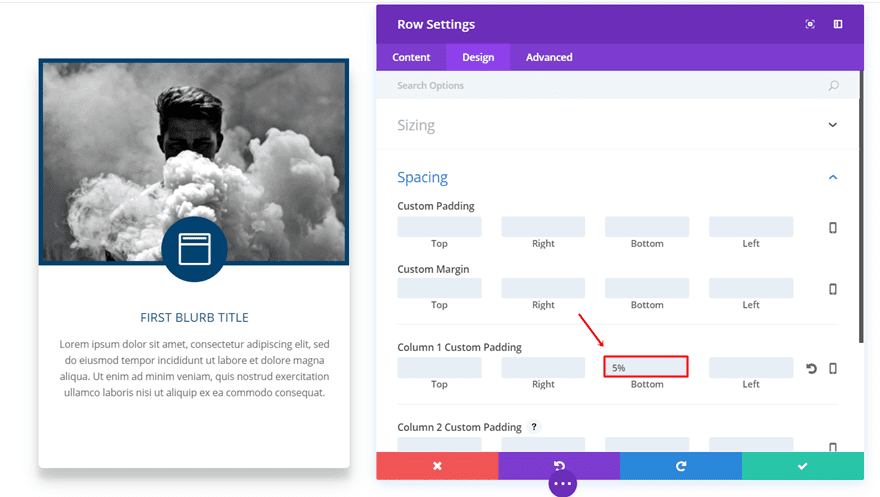
Task: Click Custom Margin Bottom field
Action: 647,288
